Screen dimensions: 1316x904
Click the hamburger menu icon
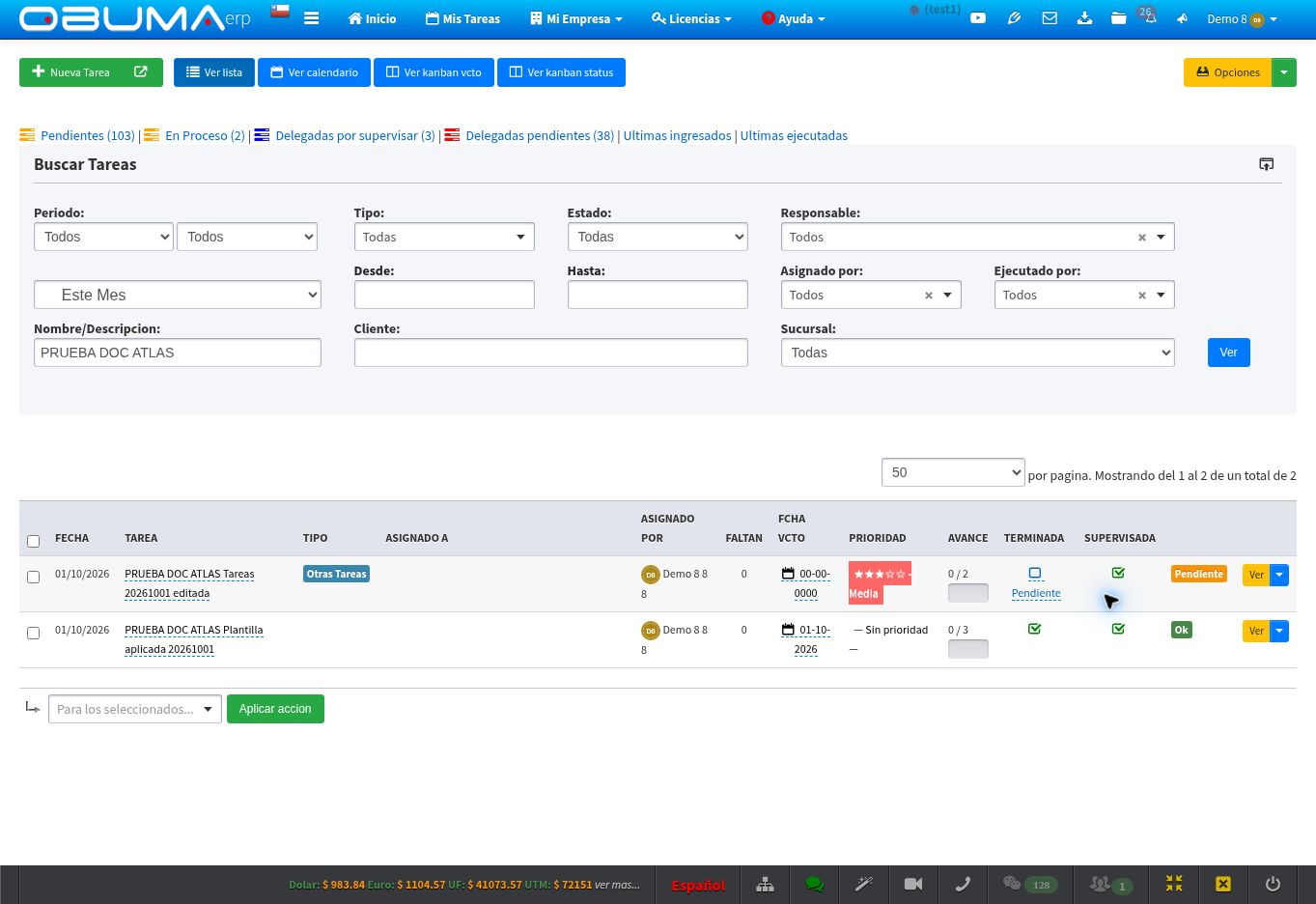tap(311, 18)
